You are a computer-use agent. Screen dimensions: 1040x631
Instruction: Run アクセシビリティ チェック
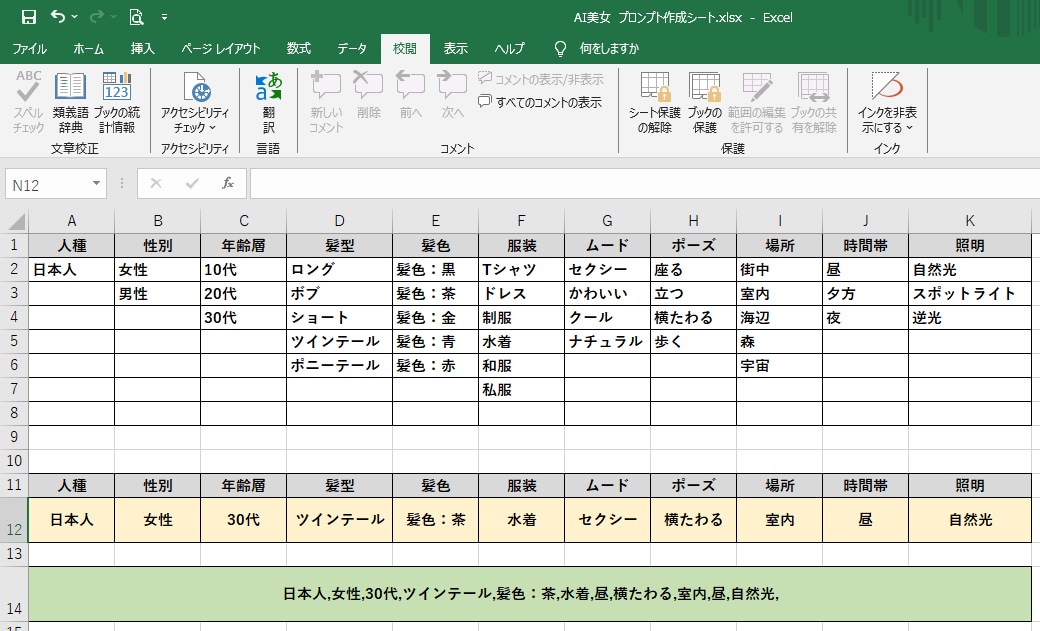tap(195, 103)
